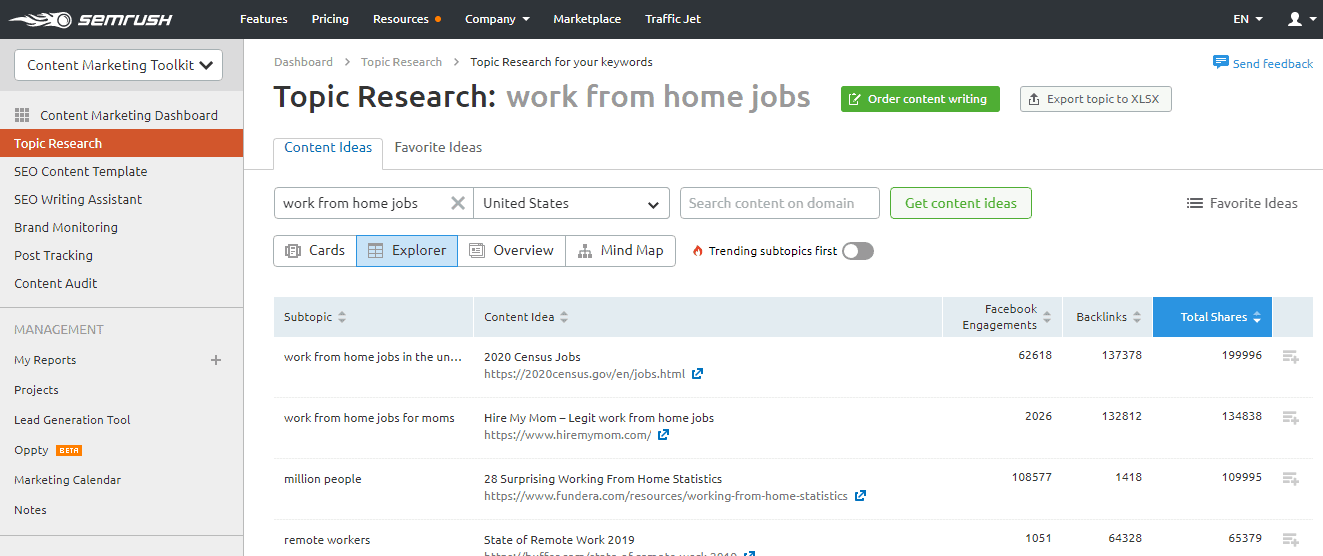1323x556 pixels.
Task: Switch to the Favorite Ideas tab
Action: coord(438,147)
